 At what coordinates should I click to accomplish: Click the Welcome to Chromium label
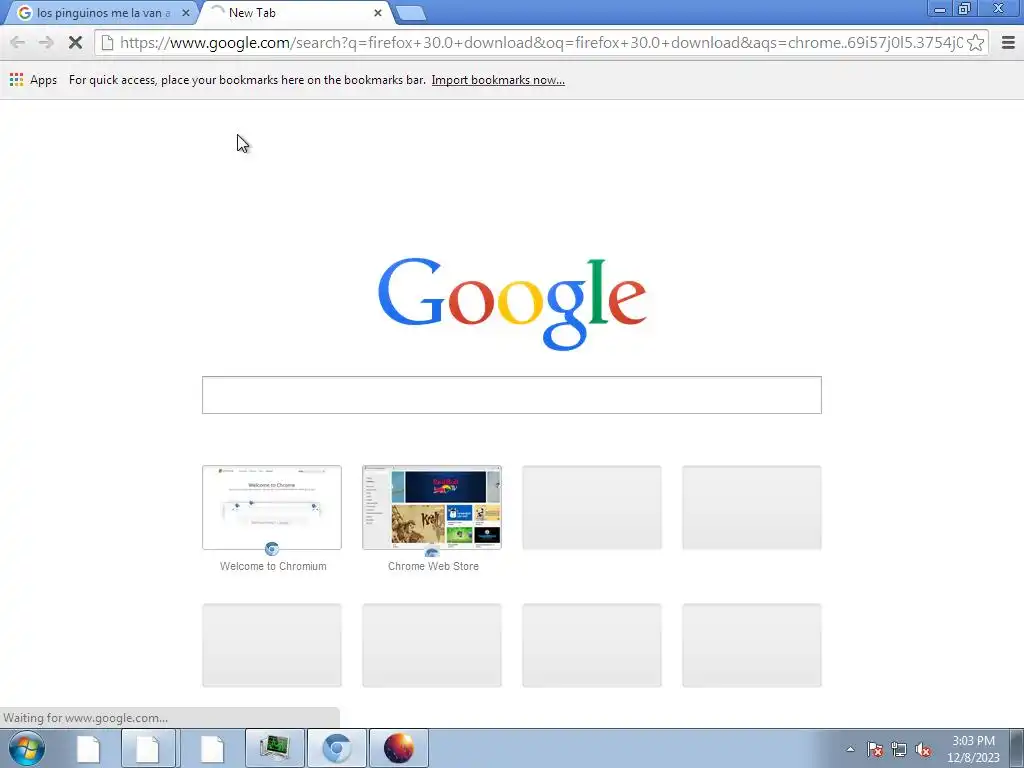273,566
